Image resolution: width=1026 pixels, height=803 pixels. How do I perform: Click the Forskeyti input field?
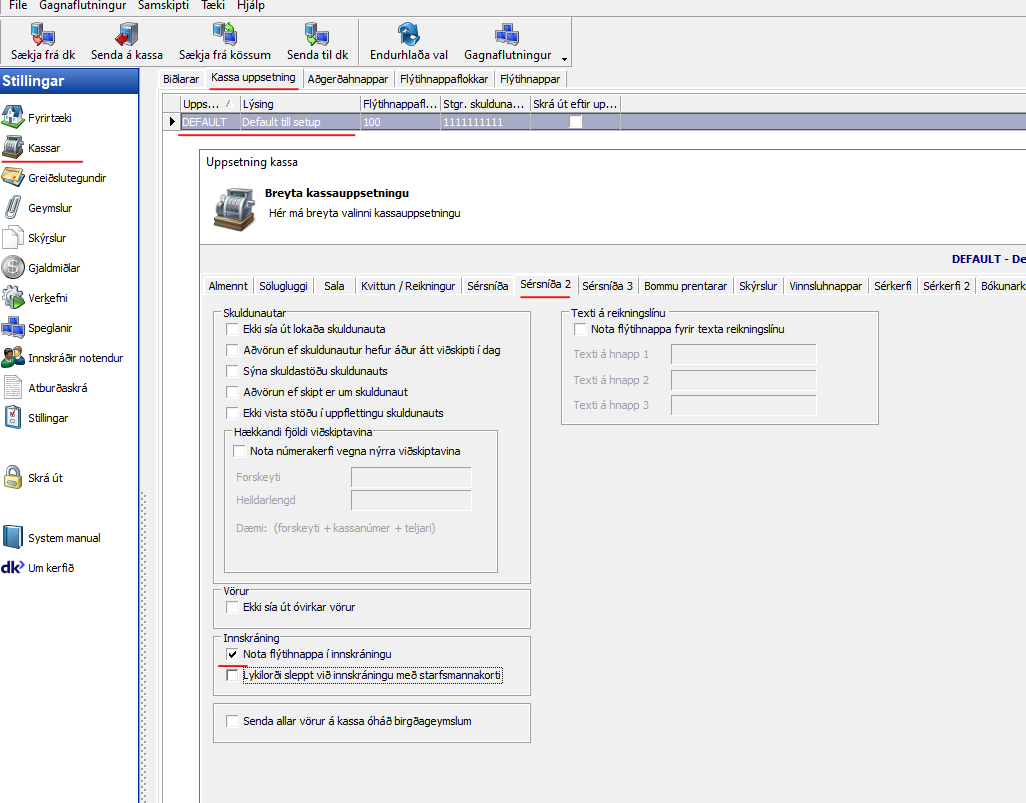(411, 478)
